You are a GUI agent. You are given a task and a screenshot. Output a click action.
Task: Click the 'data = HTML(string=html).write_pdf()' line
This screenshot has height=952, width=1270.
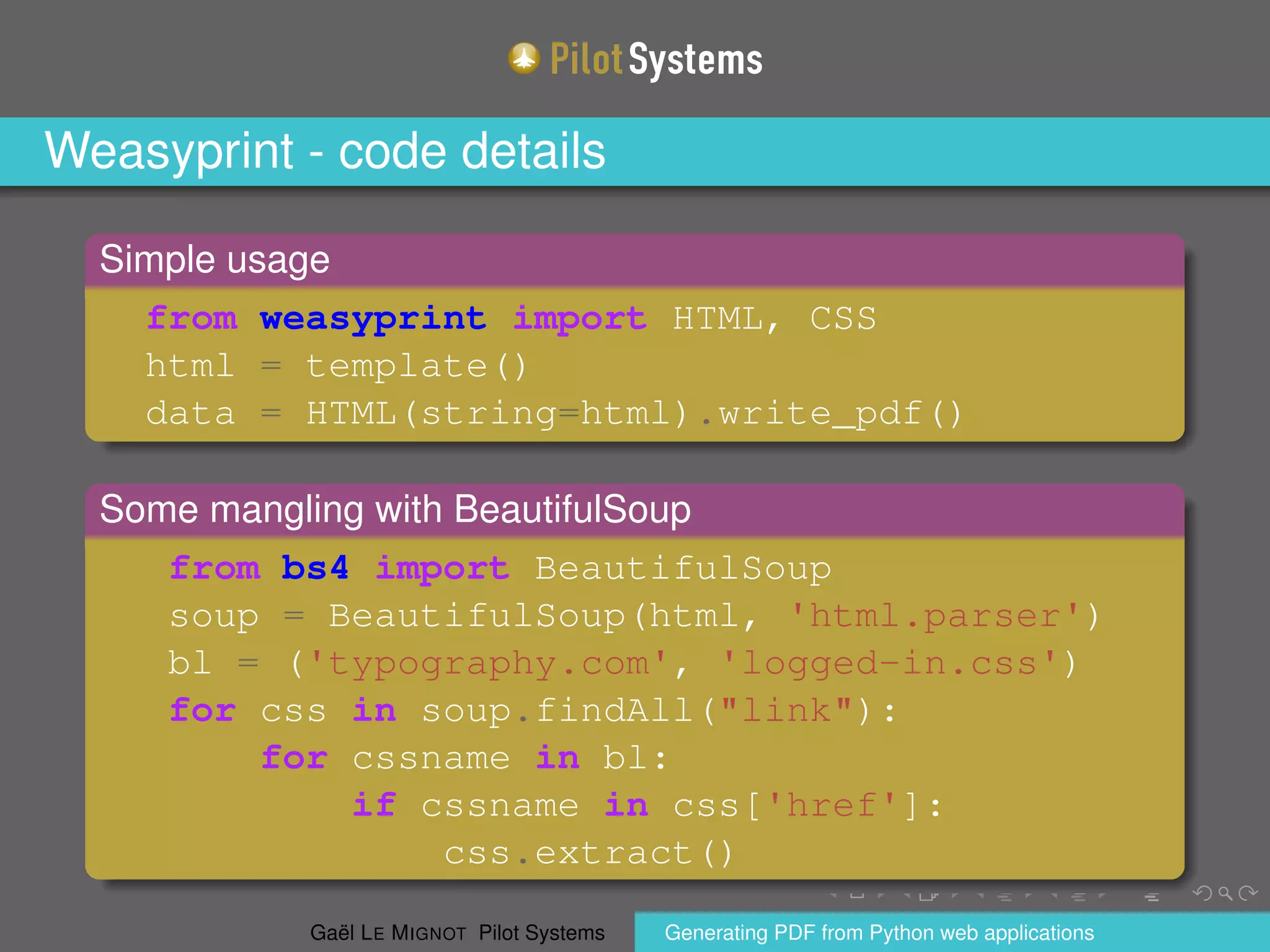pos(554,413)
